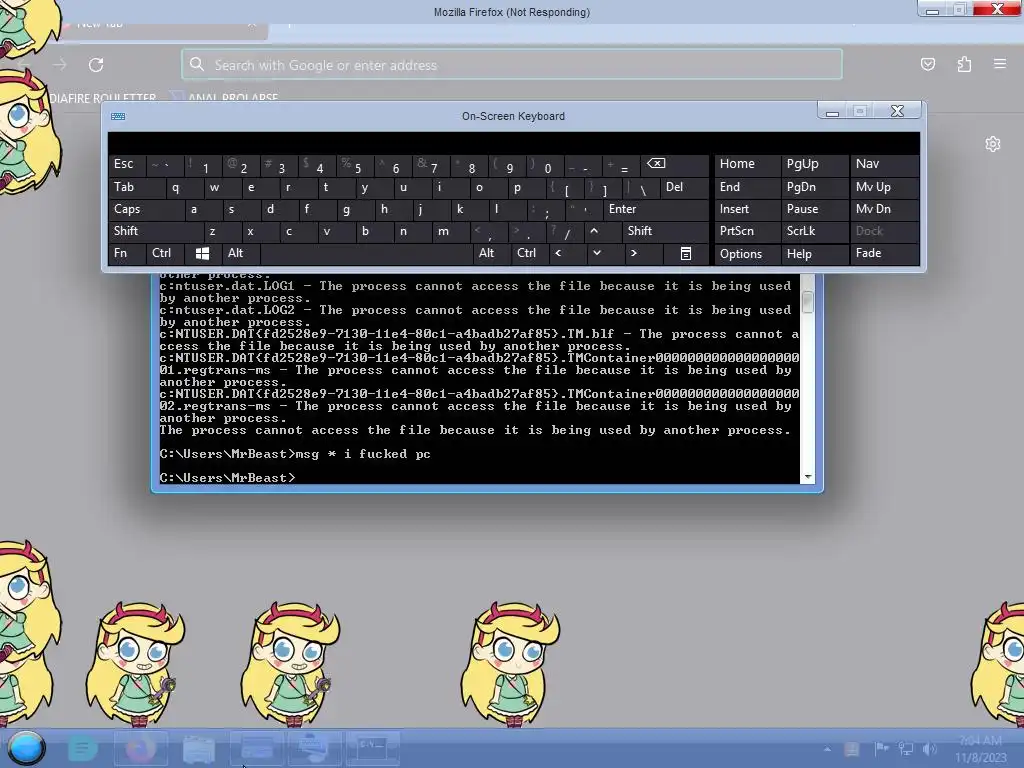This screenshot has height=768, width=1024.
Task: Click the On-Screen Keyboard taskbar icon
Action: pos(315,748)
